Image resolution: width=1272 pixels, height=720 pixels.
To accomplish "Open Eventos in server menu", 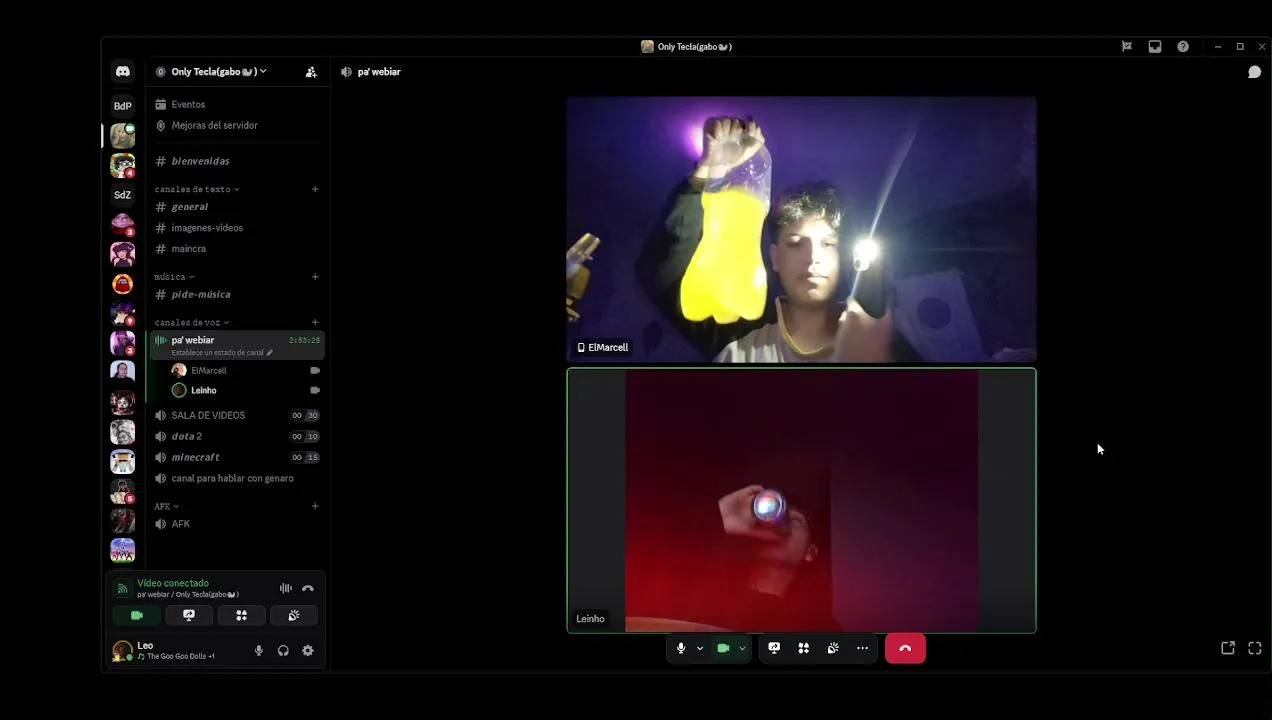I will point(236,104).
